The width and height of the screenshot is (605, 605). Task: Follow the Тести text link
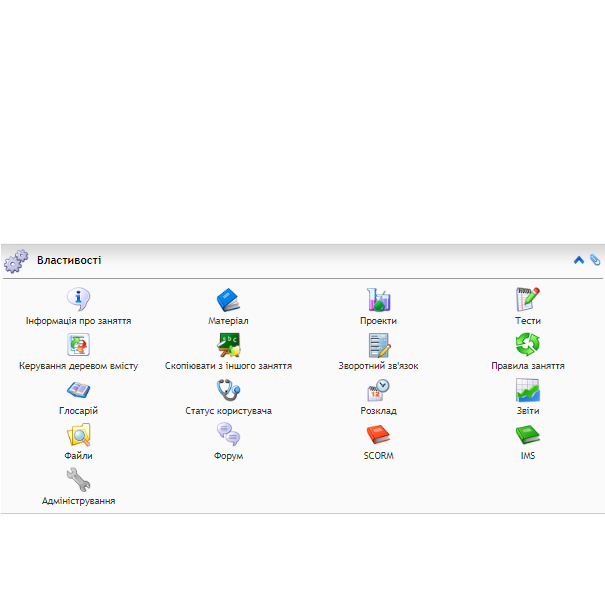coord(527,321)
